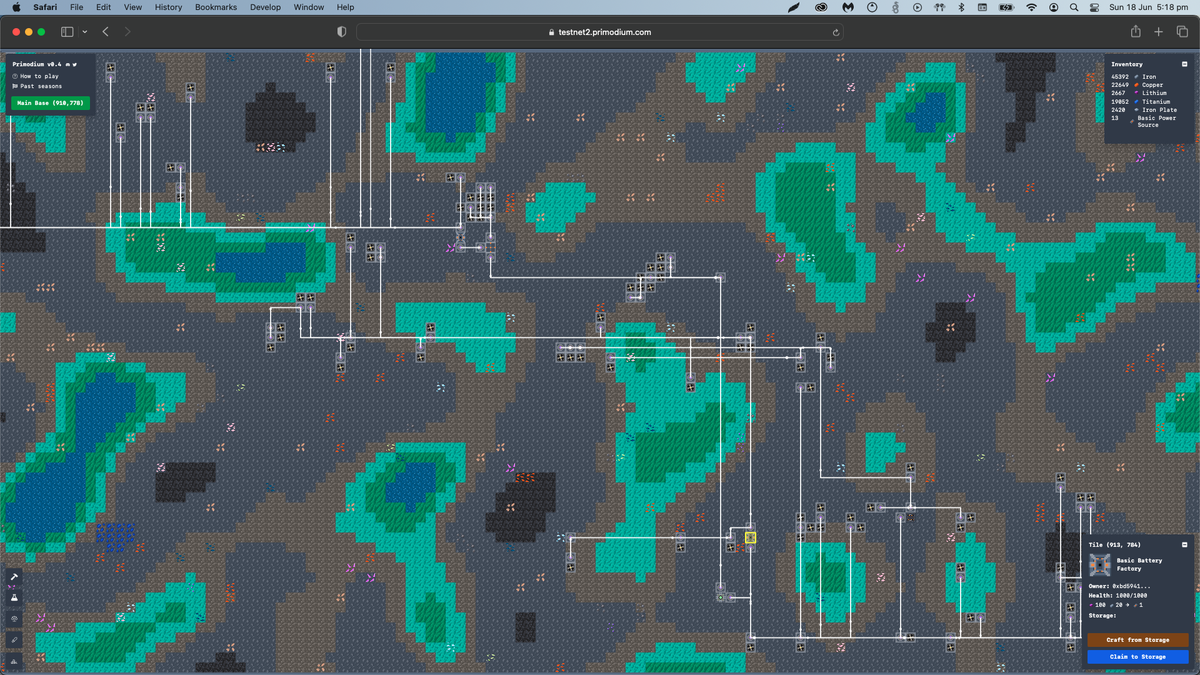Screen dimensions: 1200x675
Task: Open the Edit menu
Action: click(x=103, y=7)
